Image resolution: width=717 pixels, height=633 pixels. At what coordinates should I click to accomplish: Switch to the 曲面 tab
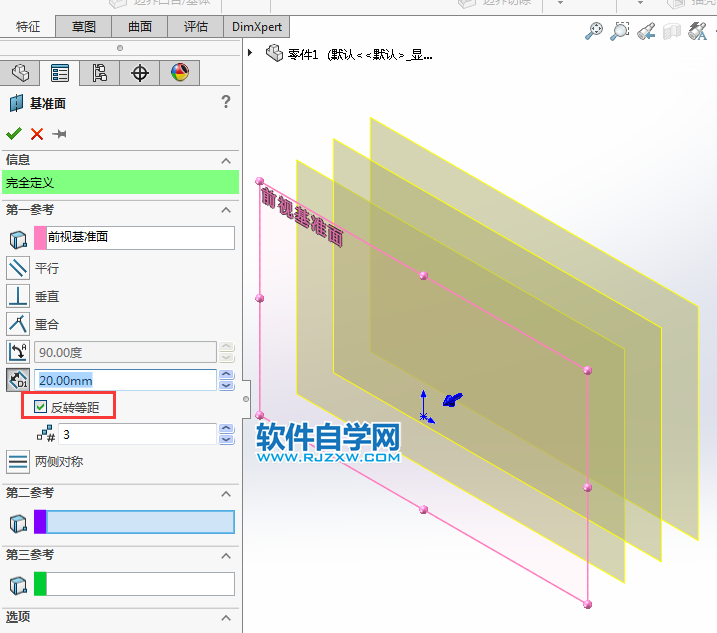coord(139,27)
